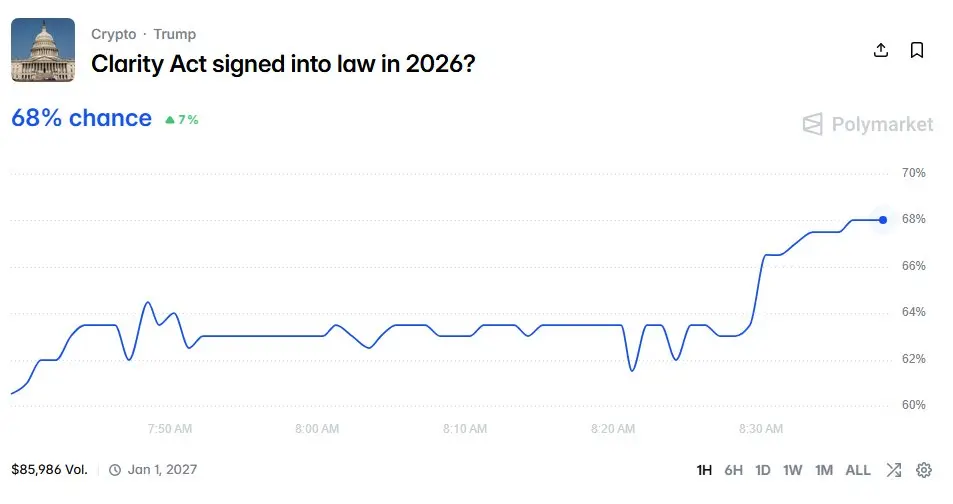
Task: Click the Polymarket logo watermark
Action: (x=868, y=124)
